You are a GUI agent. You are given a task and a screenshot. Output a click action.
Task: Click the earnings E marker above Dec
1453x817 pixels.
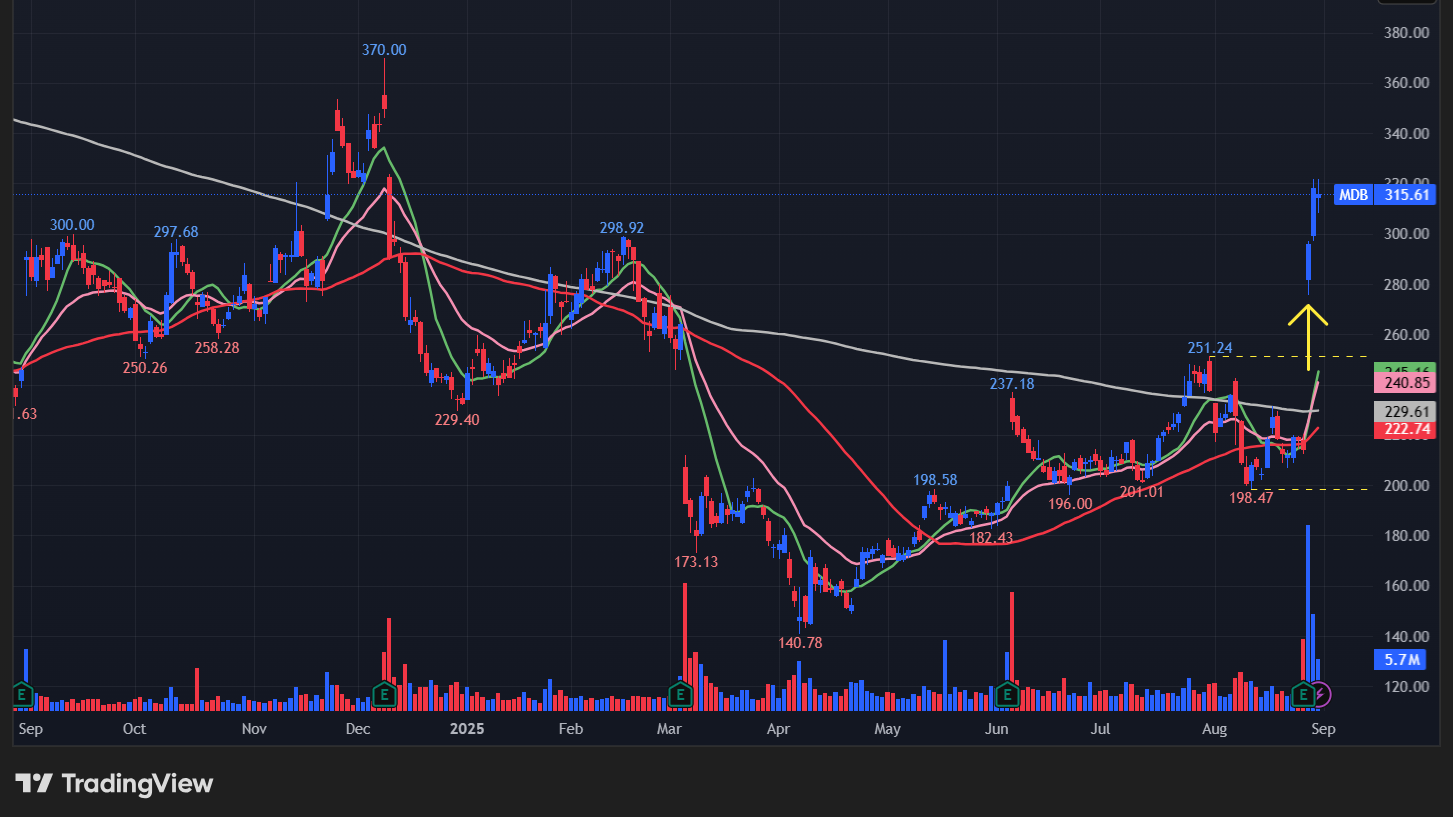(384, 693)
